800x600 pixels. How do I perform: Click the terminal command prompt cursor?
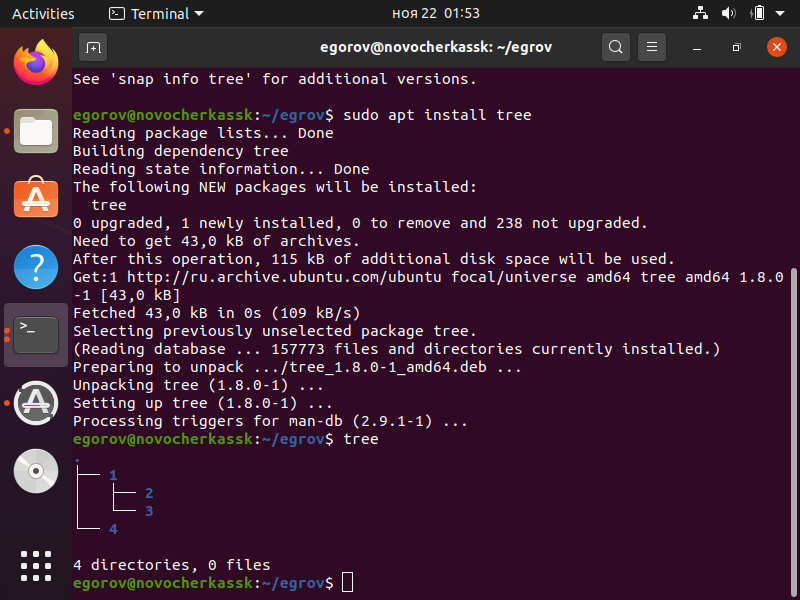coord(347,582)
